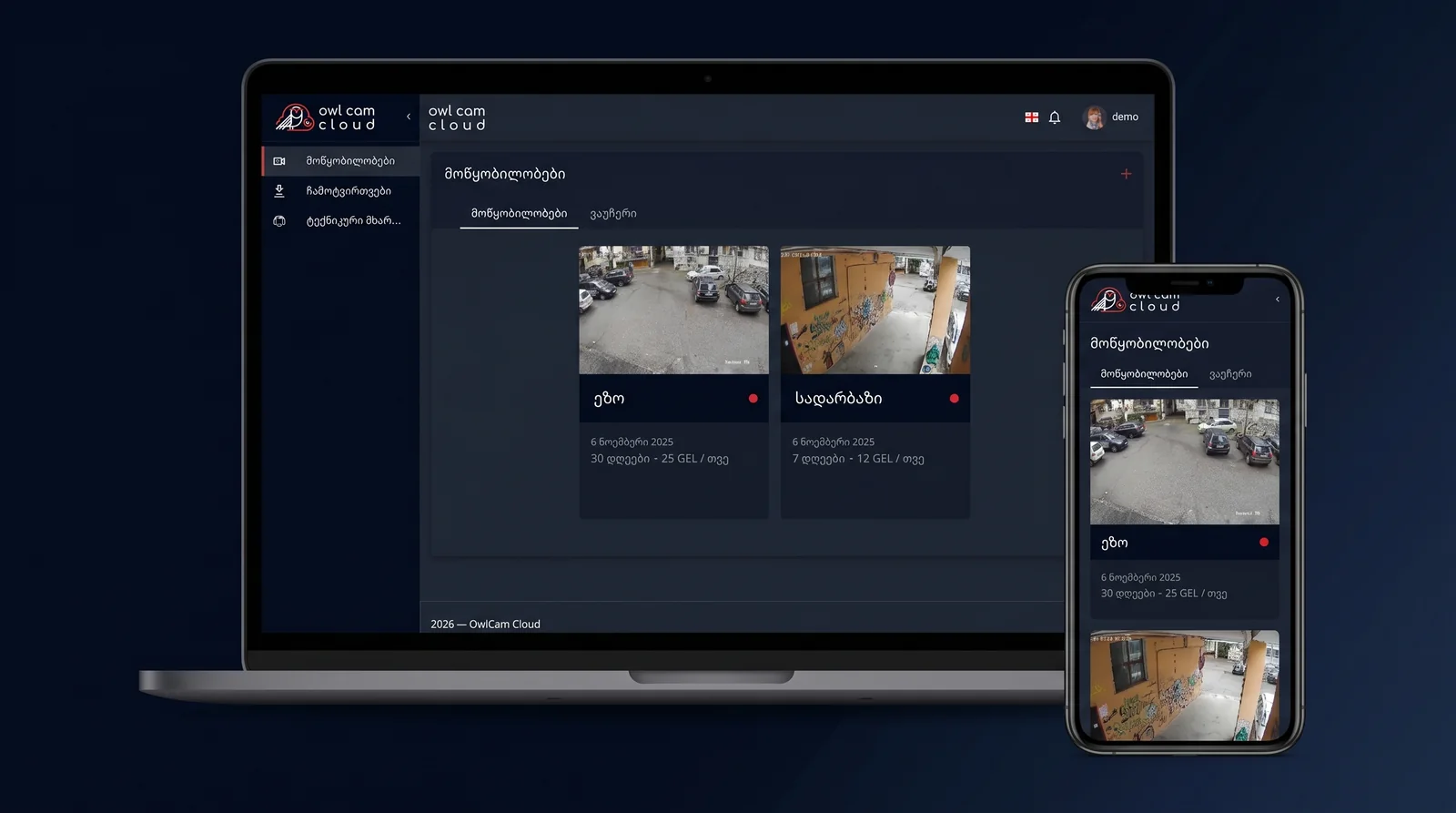Click red recording dot on სადარბაზო laptop card
The height and width of the screenshot is (813, 1456).
click(955, 399)
